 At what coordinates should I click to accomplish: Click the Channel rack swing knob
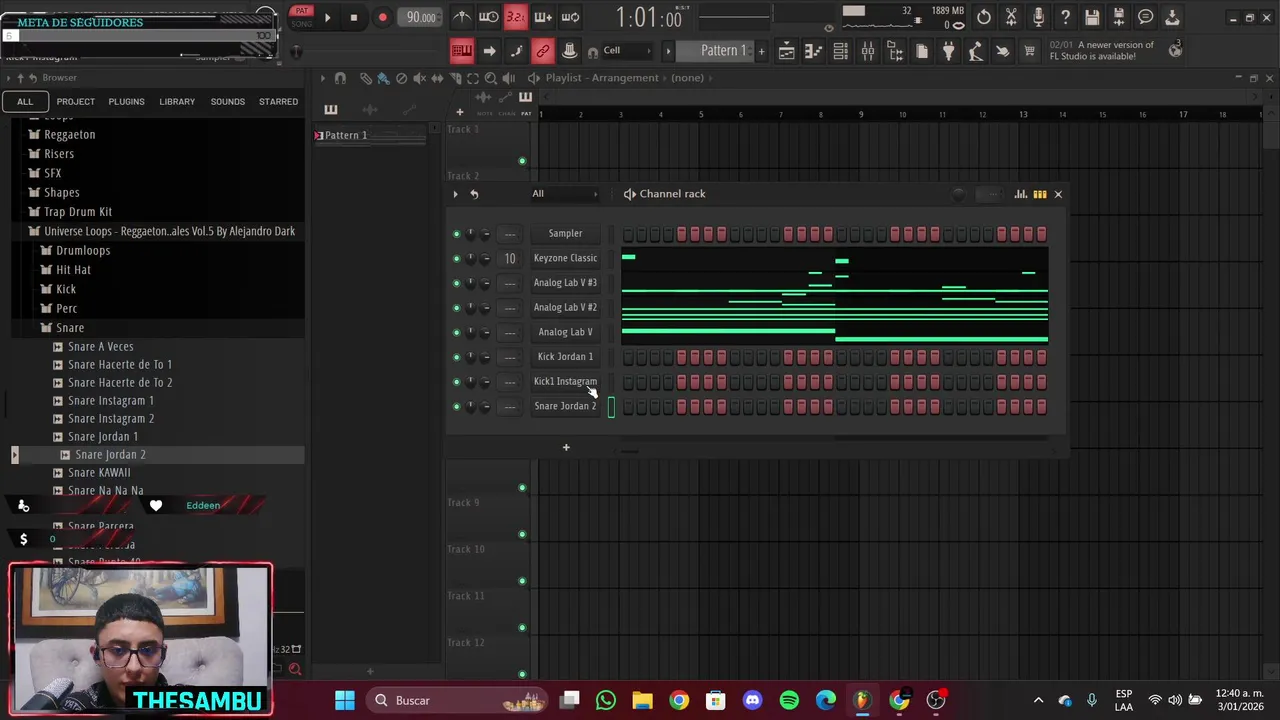tap(958, 194)
